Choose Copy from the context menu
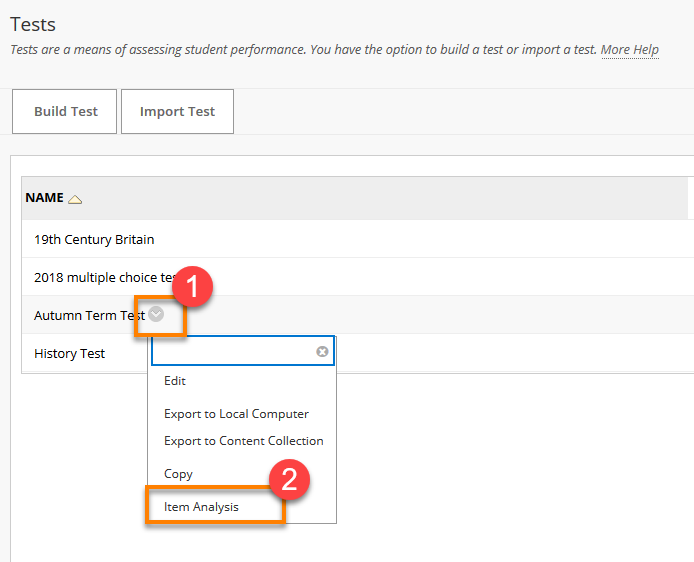 tap(178, 474)
